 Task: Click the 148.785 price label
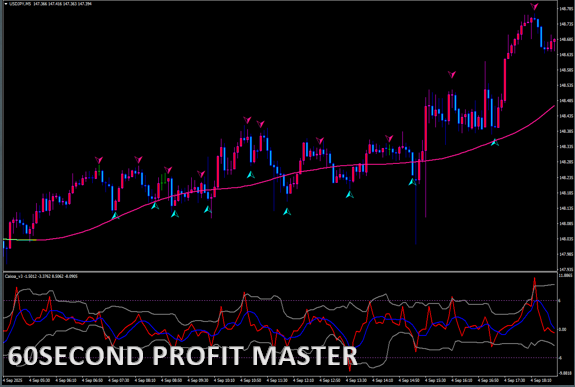pyautogui.click(x=566, y=8)
